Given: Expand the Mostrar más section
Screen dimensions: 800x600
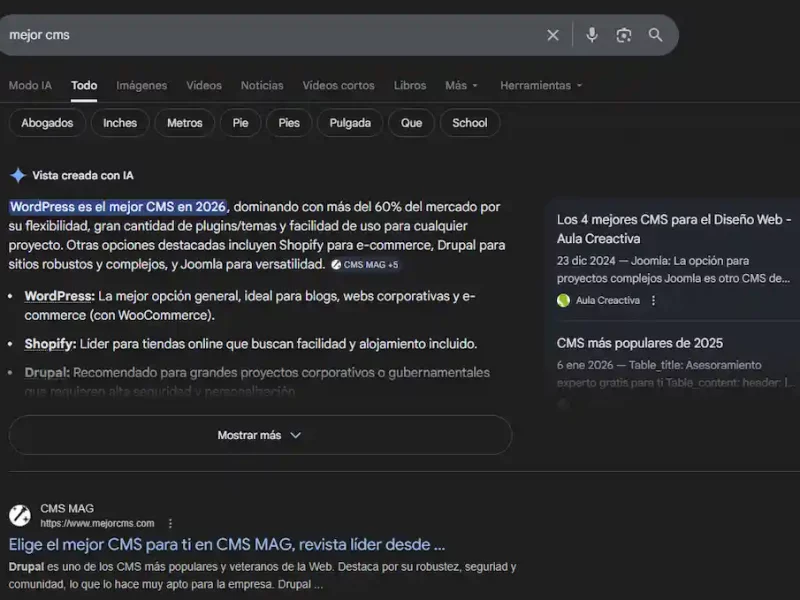Looking at the screenshot, I should [x=258, y=435].
